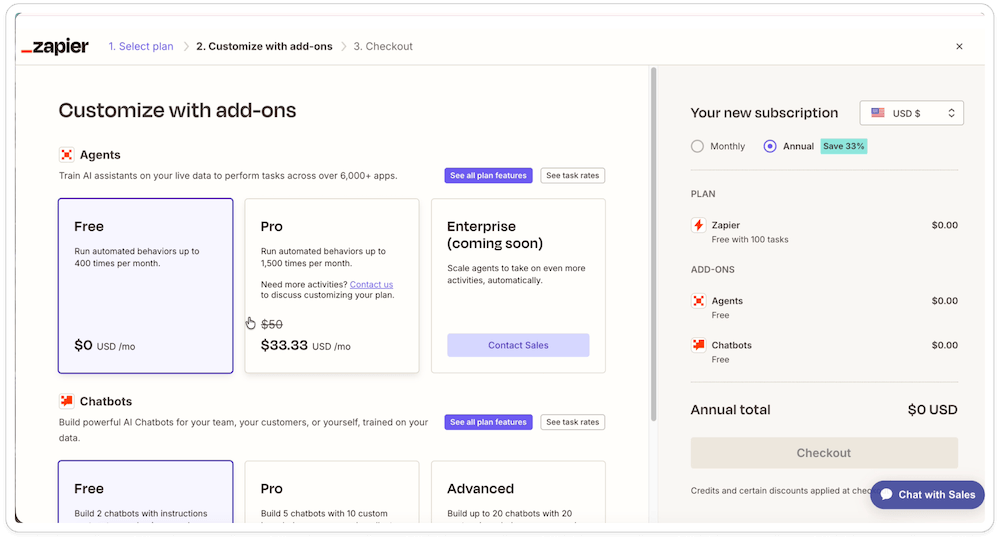Click See task rates for Agents
1000x540 pixels.
573,175
